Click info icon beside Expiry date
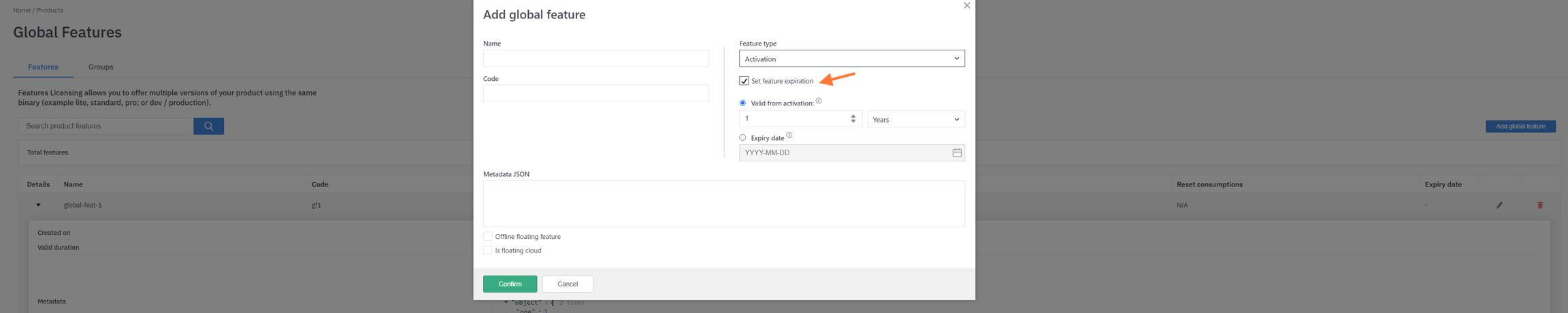1568x313 pixels. pos(789,135)
